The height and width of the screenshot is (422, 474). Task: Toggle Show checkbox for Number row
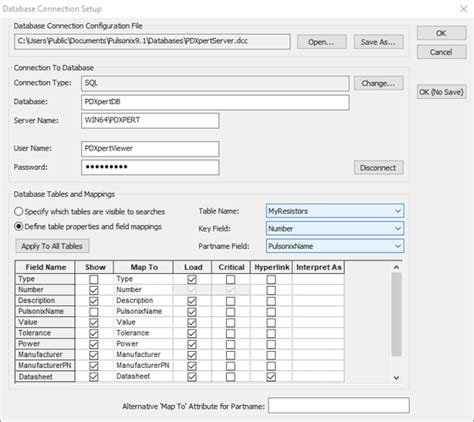[x=94, y=290]
